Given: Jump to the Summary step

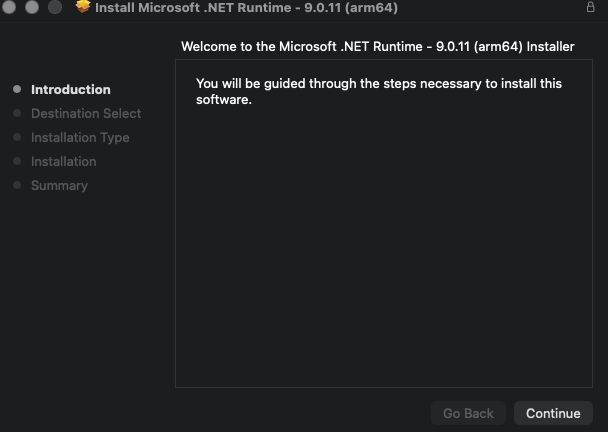Looking at the screenshot, I should coord(59,185).
